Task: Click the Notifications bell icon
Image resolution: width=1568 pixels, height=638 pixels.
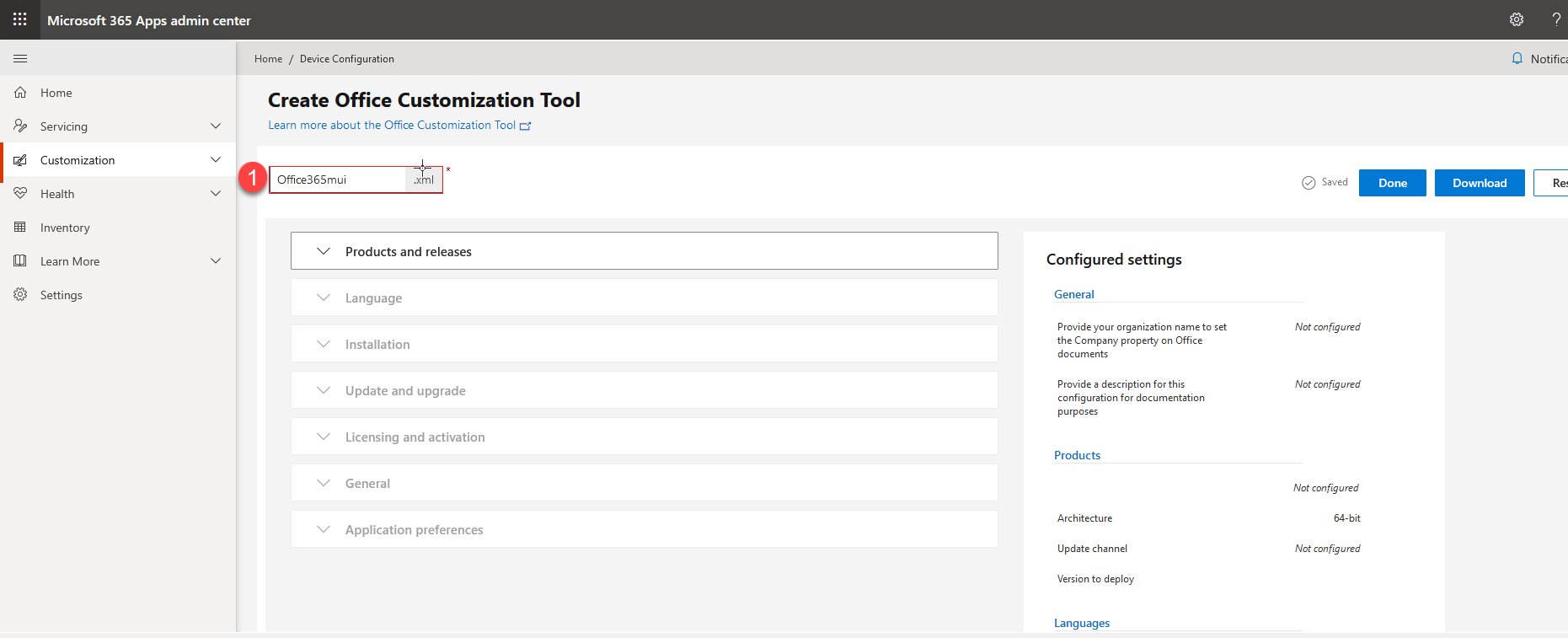Action: point(1517,59)
